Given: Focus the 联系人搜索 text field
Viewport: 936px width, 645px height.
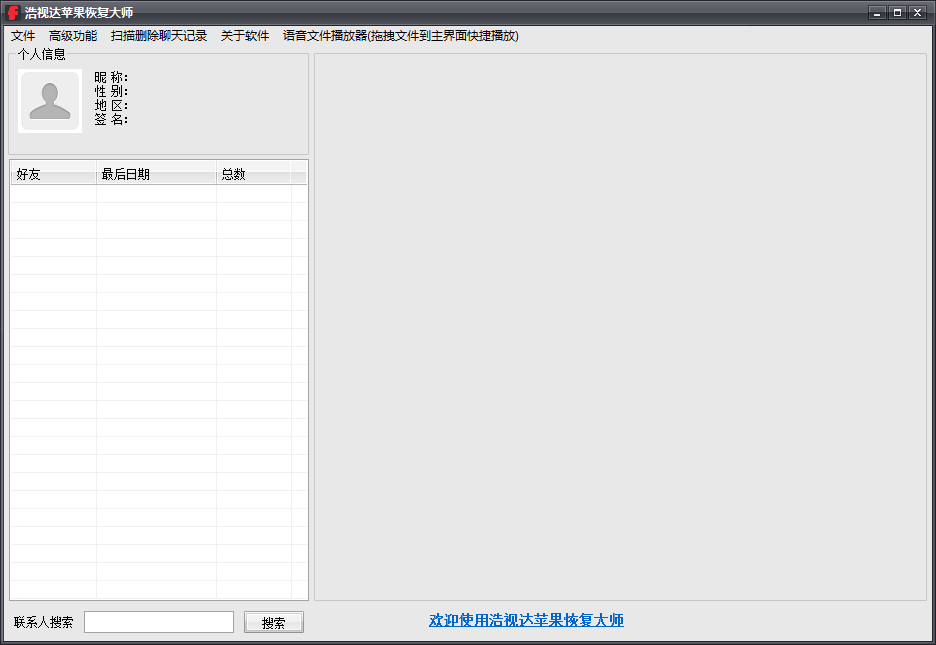Looking at the screenshot, I should tap(159, 622).
